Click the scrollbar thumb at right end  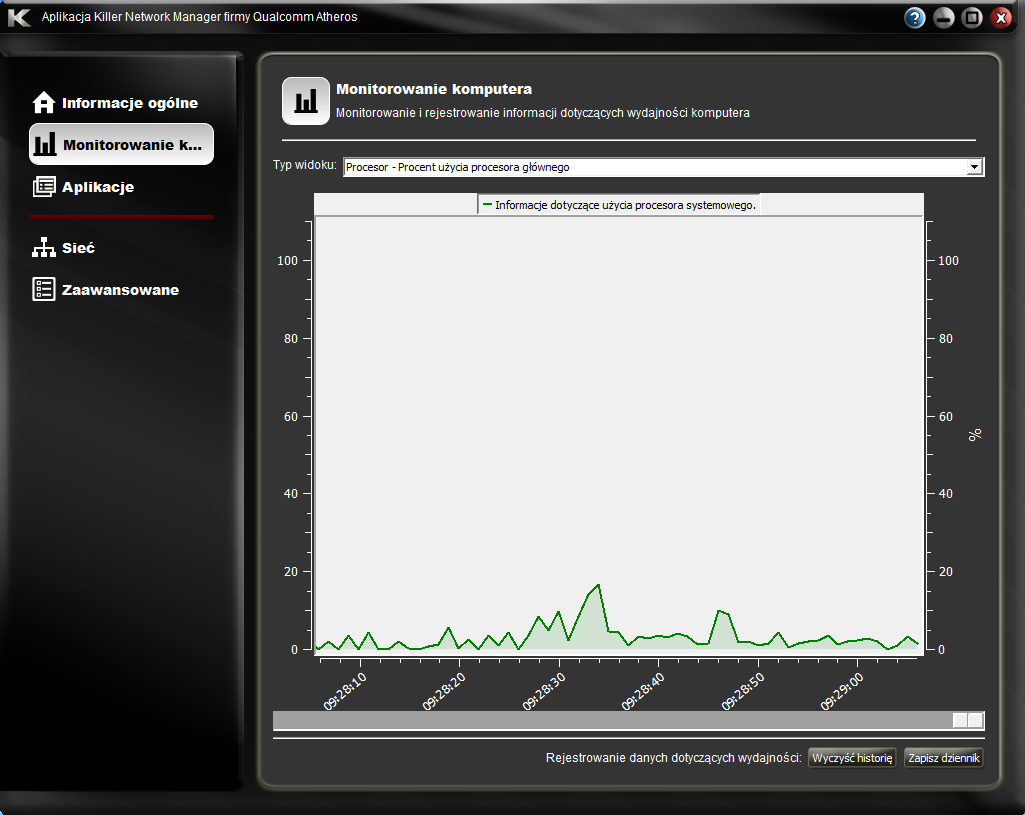968,720
